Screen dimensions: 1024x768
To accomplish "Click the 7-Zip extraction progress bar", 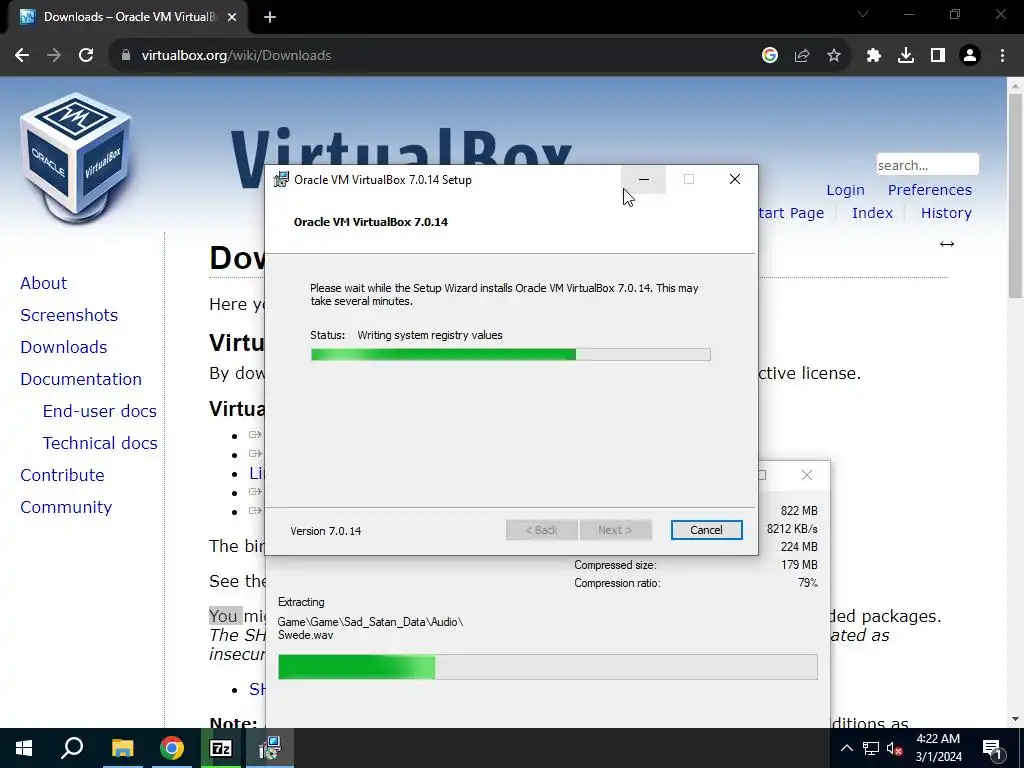I will point(547,667).
